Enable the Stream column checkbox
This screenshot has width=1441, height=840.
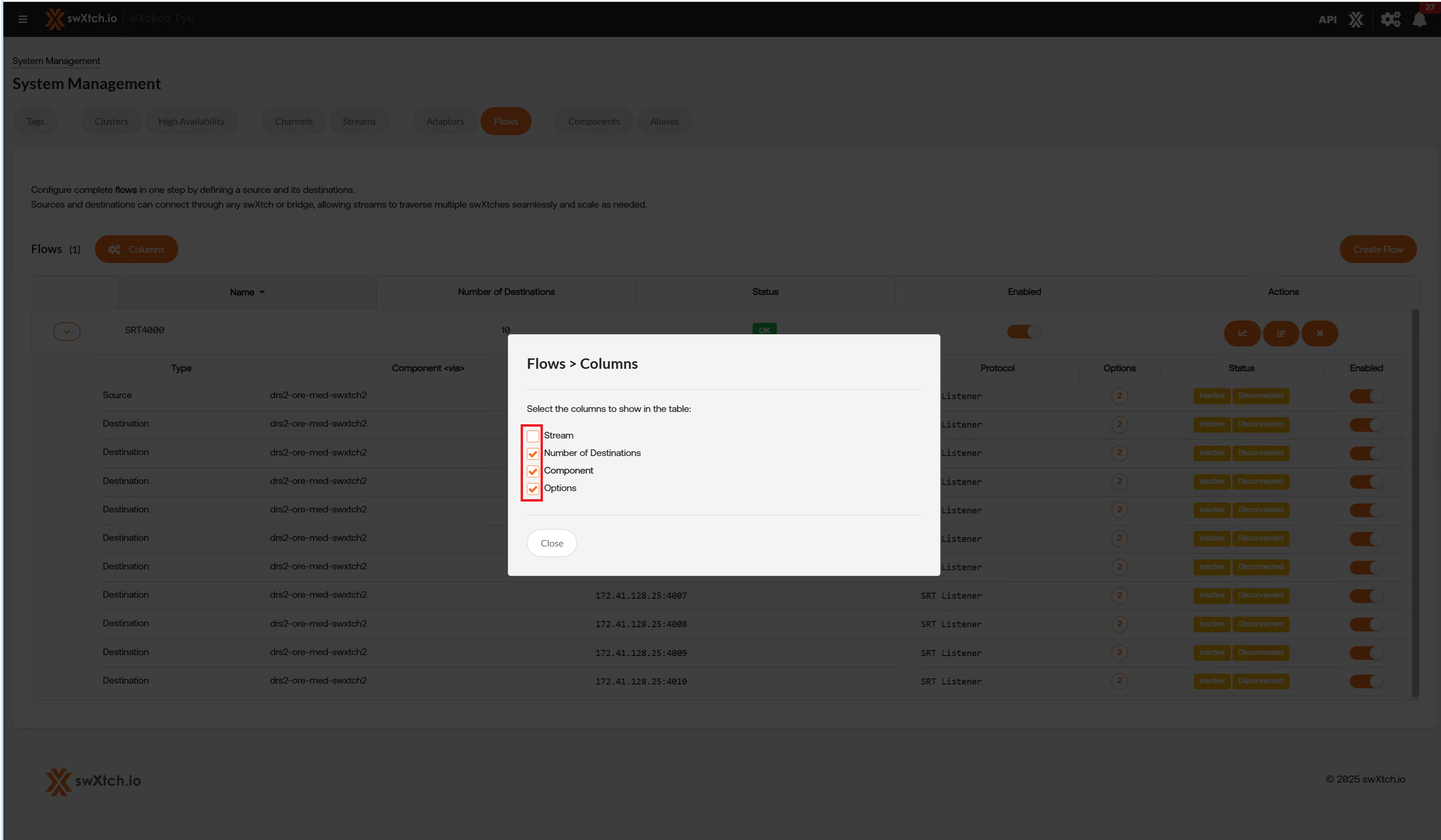(x=533, y=436)
